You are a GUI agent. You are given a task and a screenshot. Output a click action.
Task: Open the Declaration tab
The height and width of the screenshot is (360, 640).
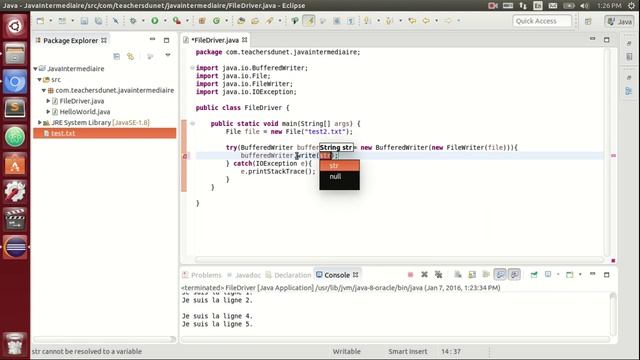[288, 275]
